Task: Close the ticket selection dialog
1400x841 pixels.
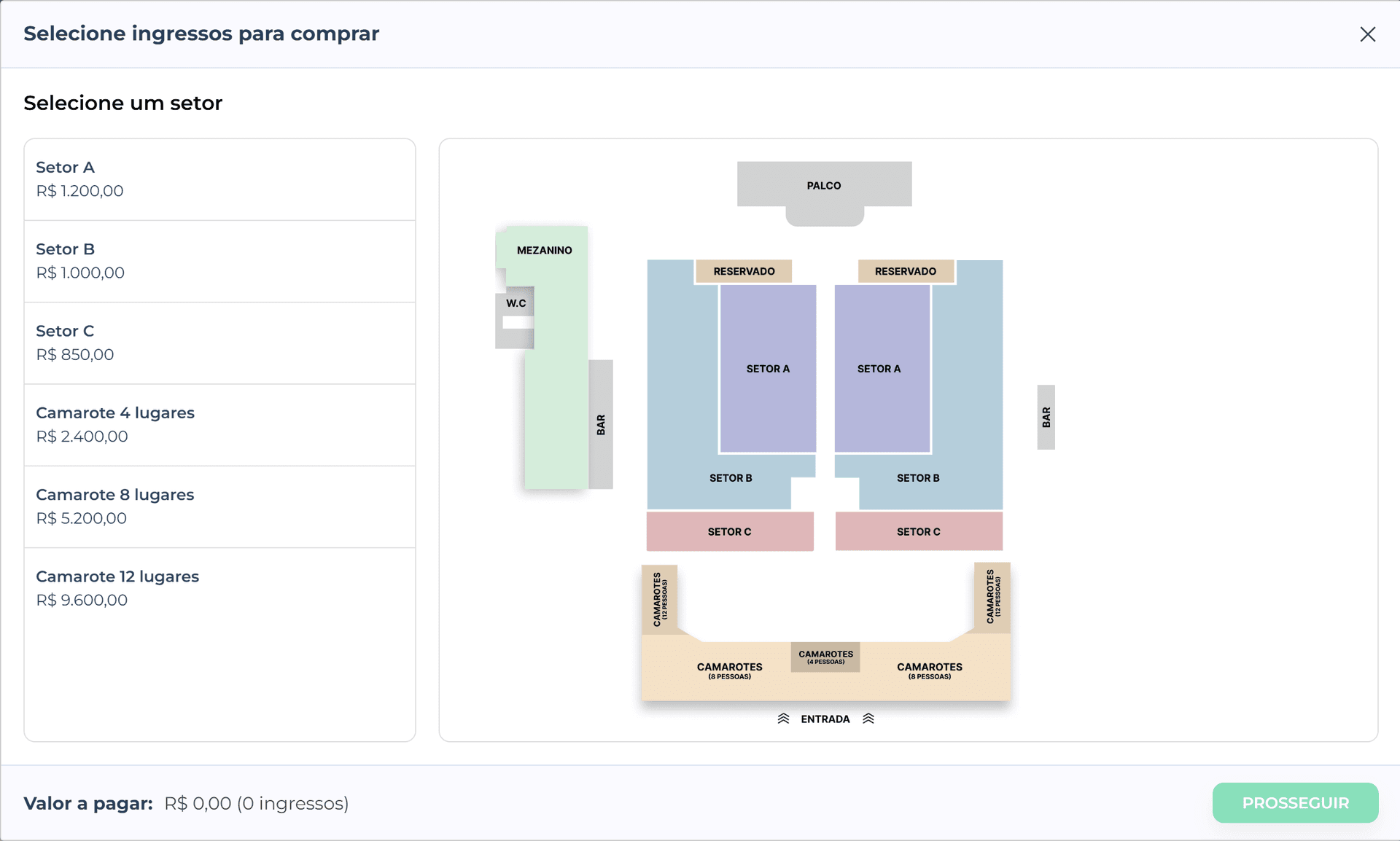Action: 1367,34
